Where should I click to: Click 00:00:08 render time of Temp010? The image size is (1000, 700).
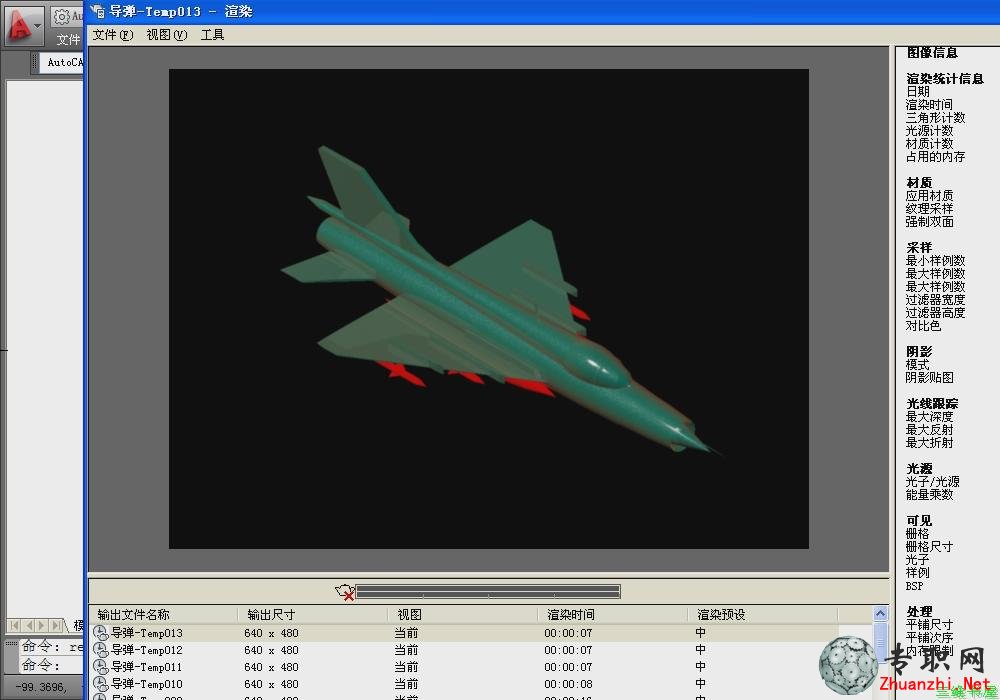point(568,684)
